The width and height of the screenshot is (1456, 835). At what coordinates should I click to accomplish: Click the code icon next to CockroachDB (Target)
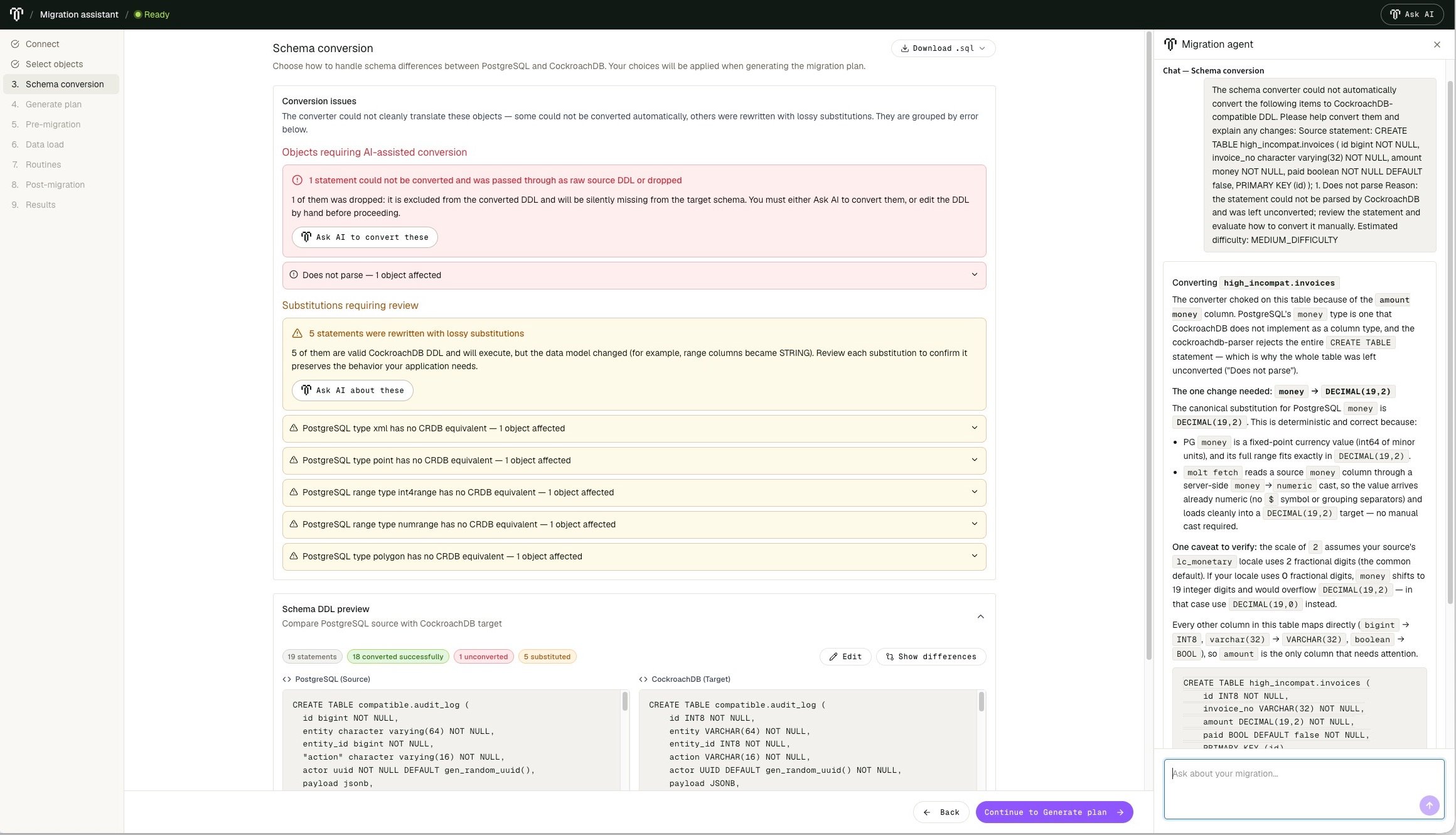pos(643,679)
